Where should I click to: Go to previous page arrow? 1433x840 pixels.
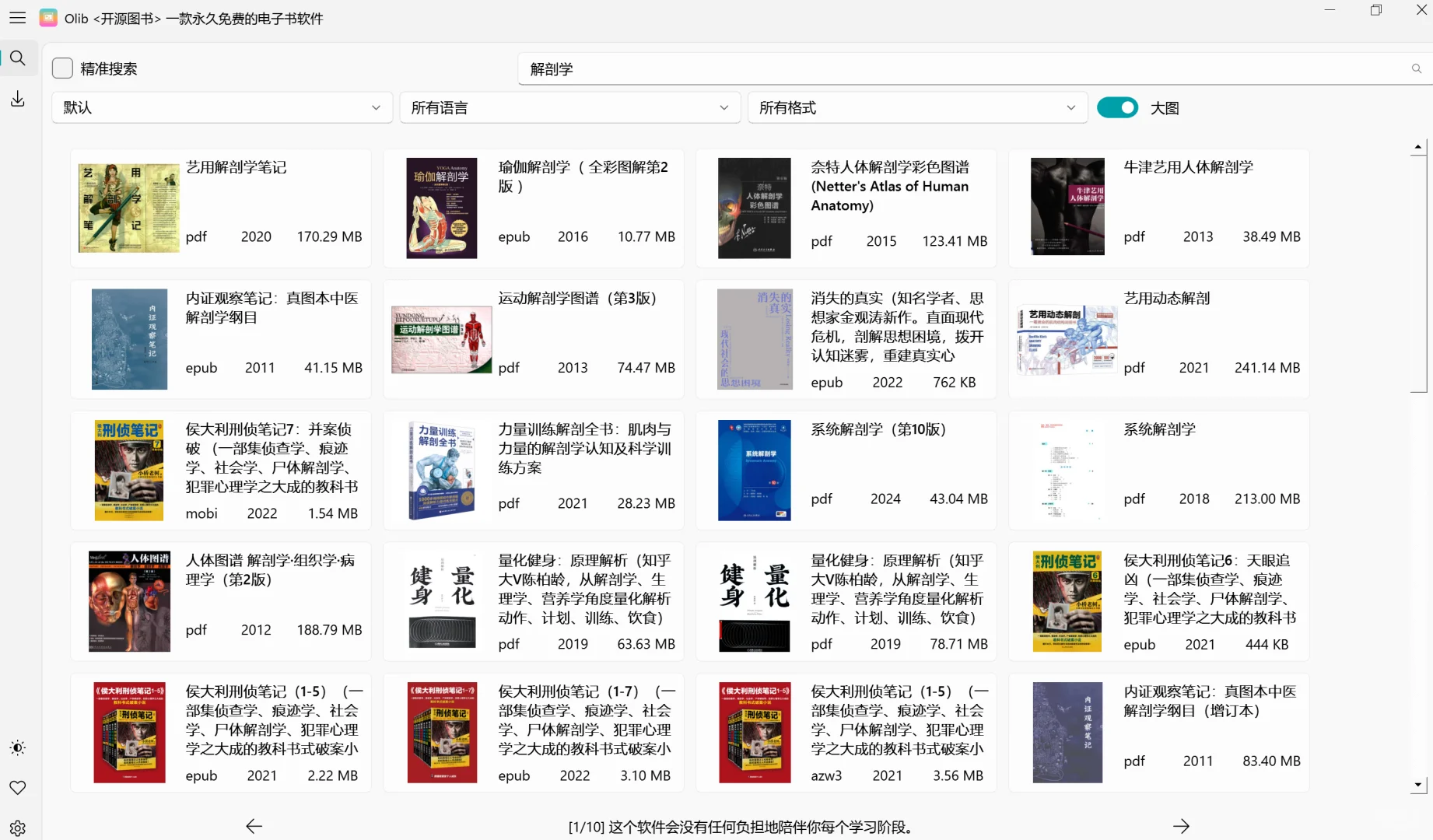coord(254,826)
